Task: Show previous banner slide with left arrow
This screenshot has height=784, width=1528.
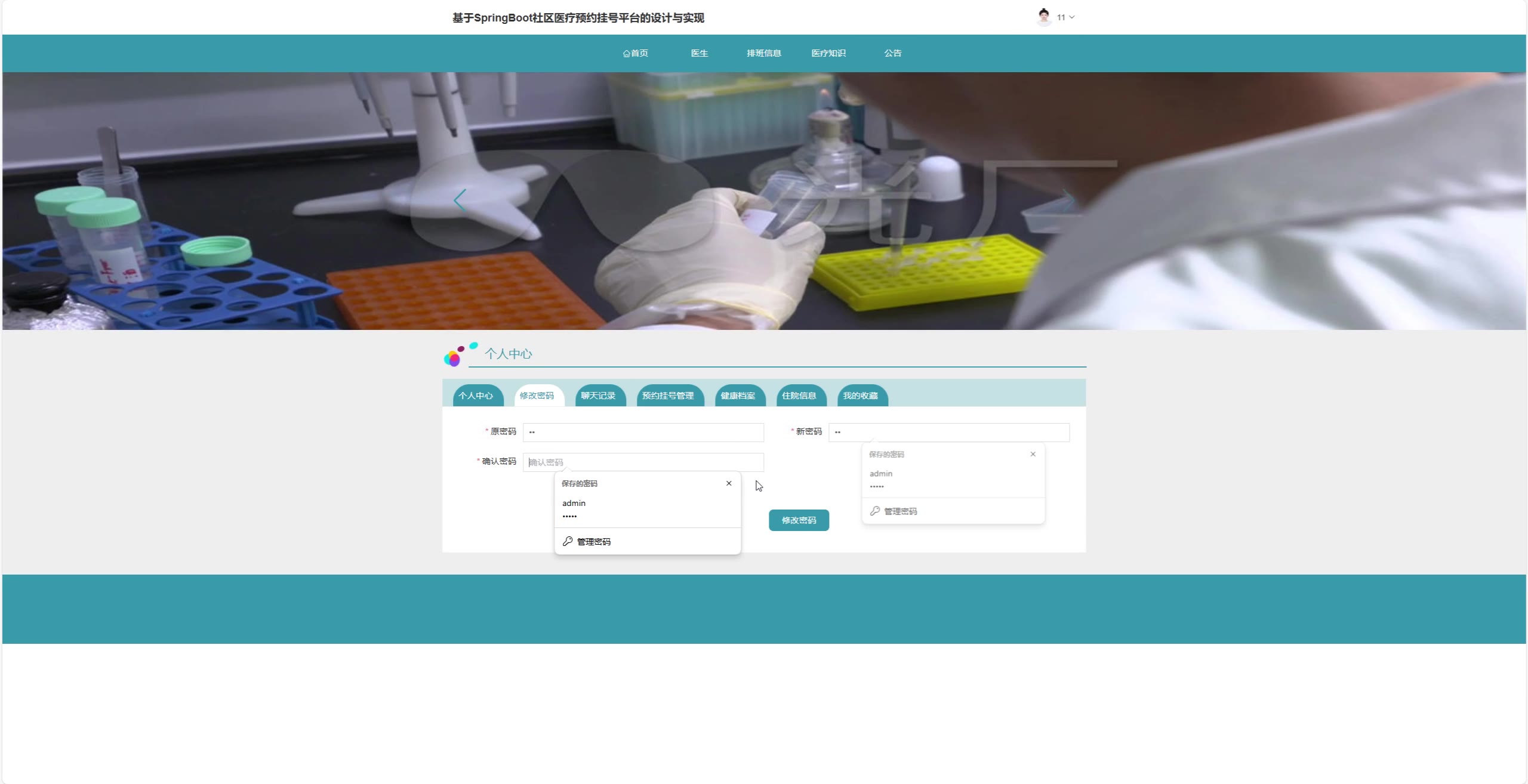Action: tap(460, 200)
